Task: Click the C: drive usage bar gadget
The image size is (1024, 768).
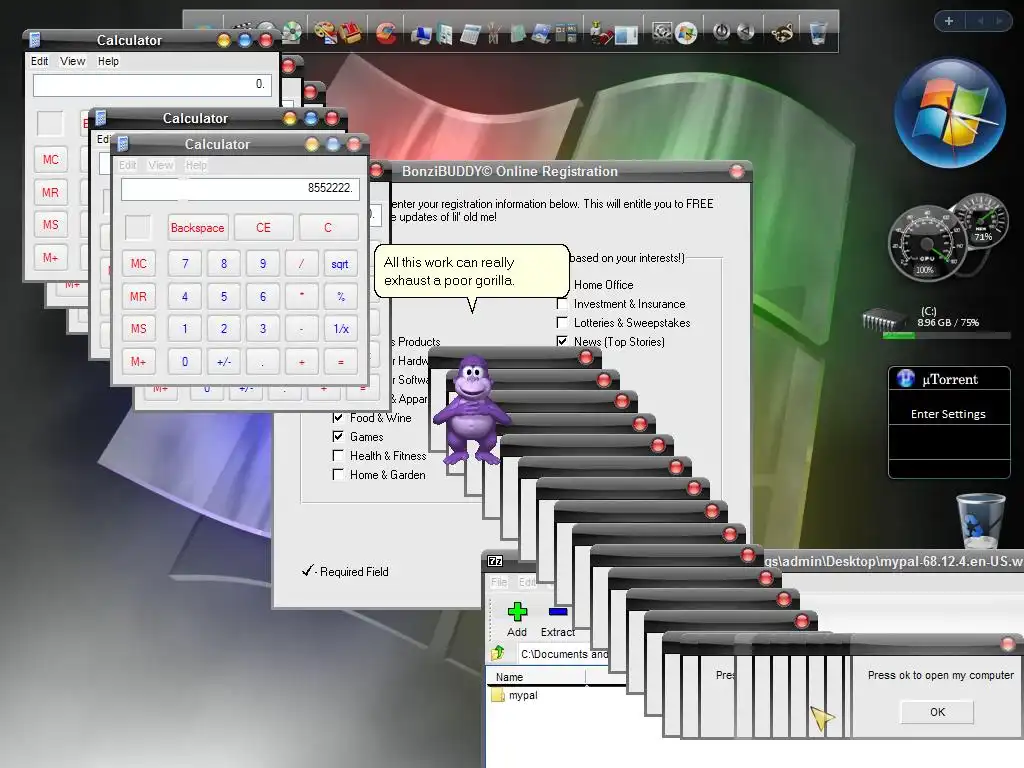Action: (946, 336)
